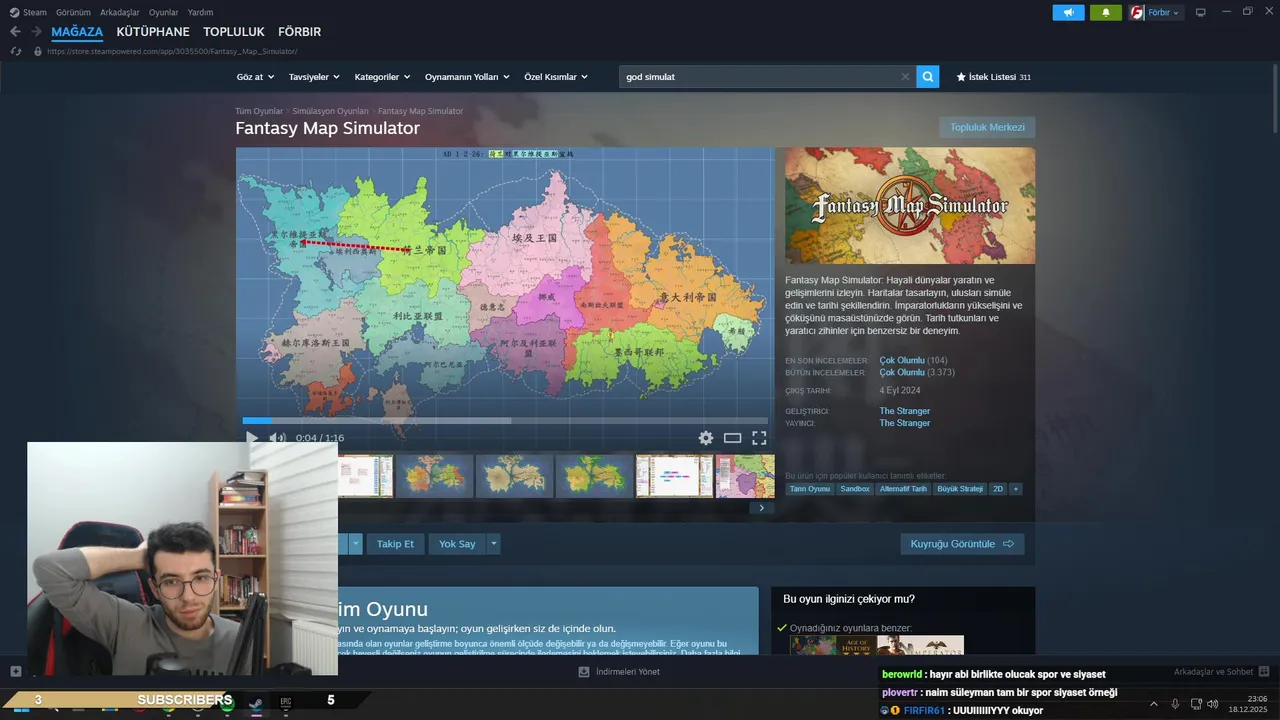
Task: Open the Tüm Oyunlar breadcrumb
Action: click(x=259, y=111)
